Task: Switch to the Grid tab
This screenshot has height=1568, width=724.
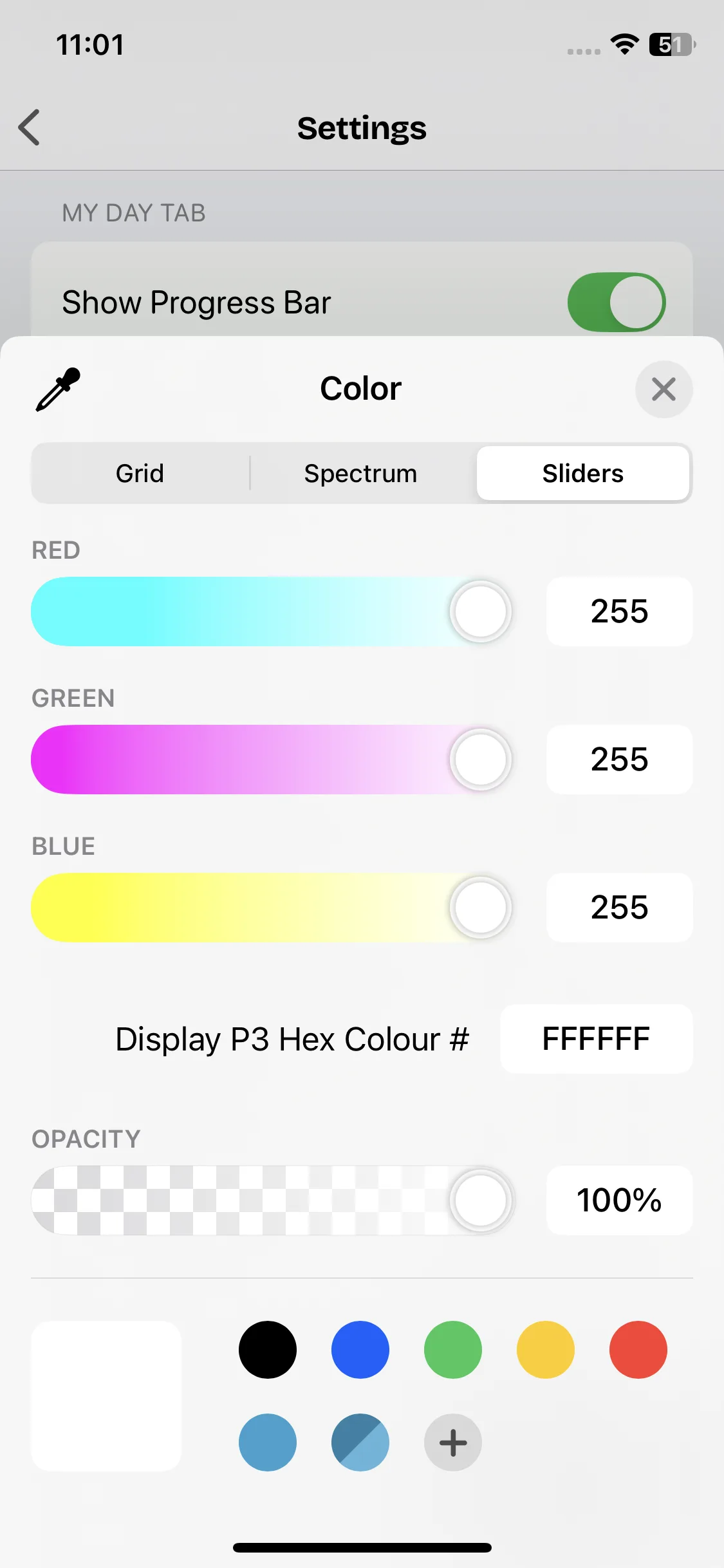Action: click(x=140, y=473)
